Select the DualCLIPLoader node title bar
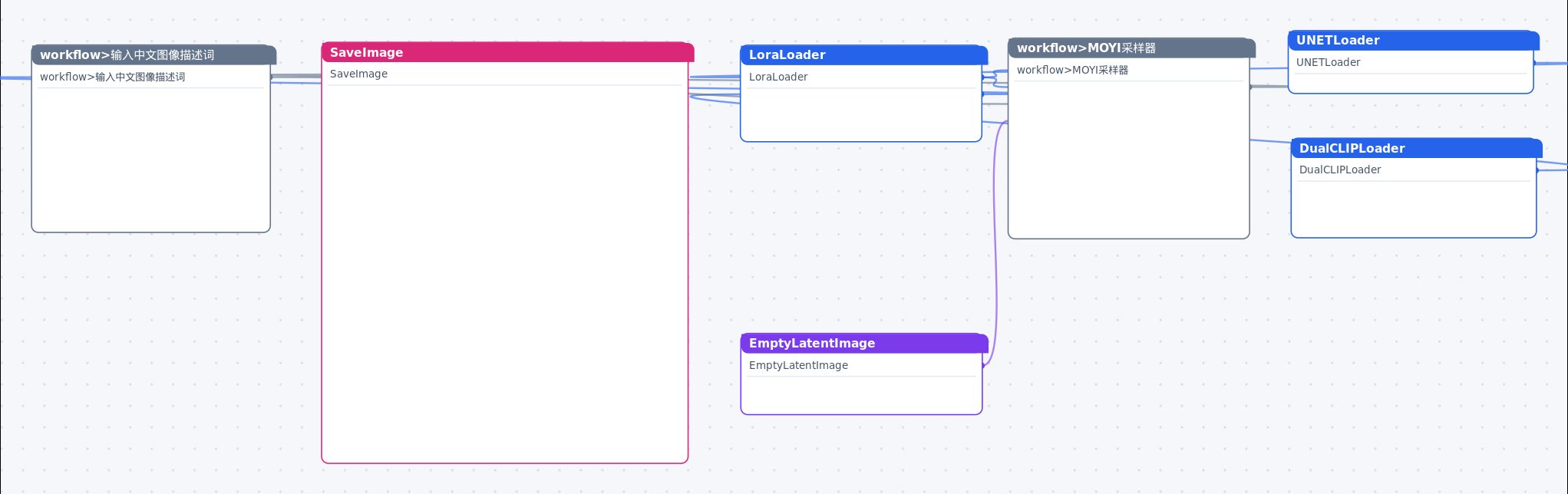The width and height of the screenshot is (1568, 494). pos(1416,148)
